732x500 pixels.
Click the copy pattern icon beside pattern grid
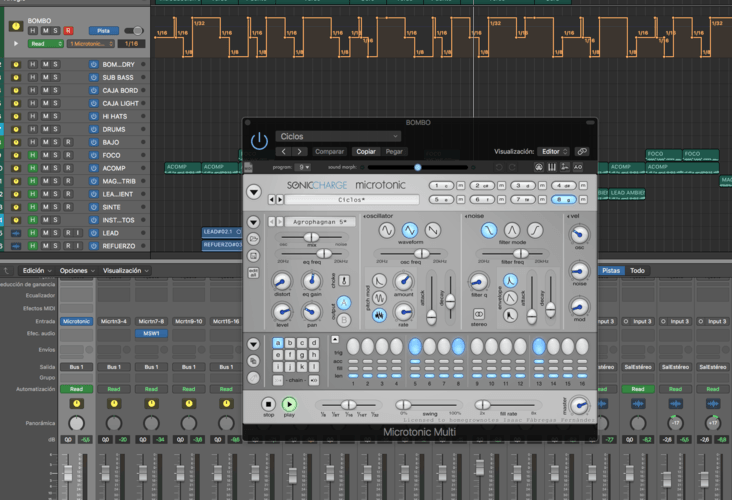(x=253, y=361)
